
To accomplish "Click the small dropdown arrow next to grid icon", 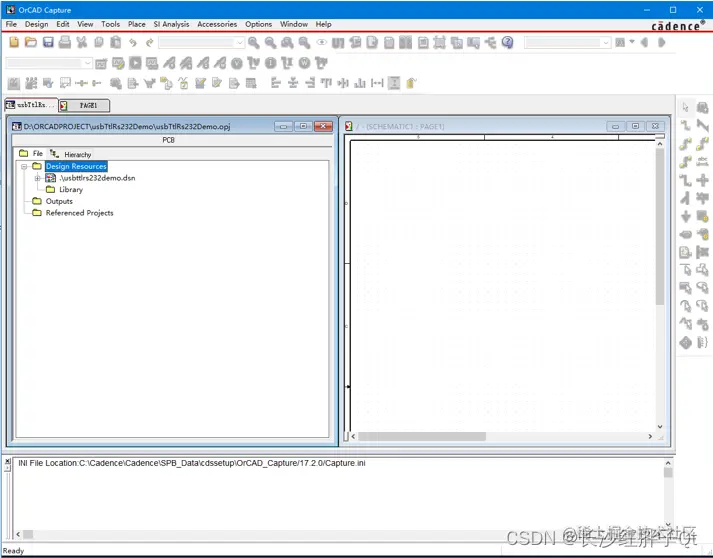I will (632, 42).
